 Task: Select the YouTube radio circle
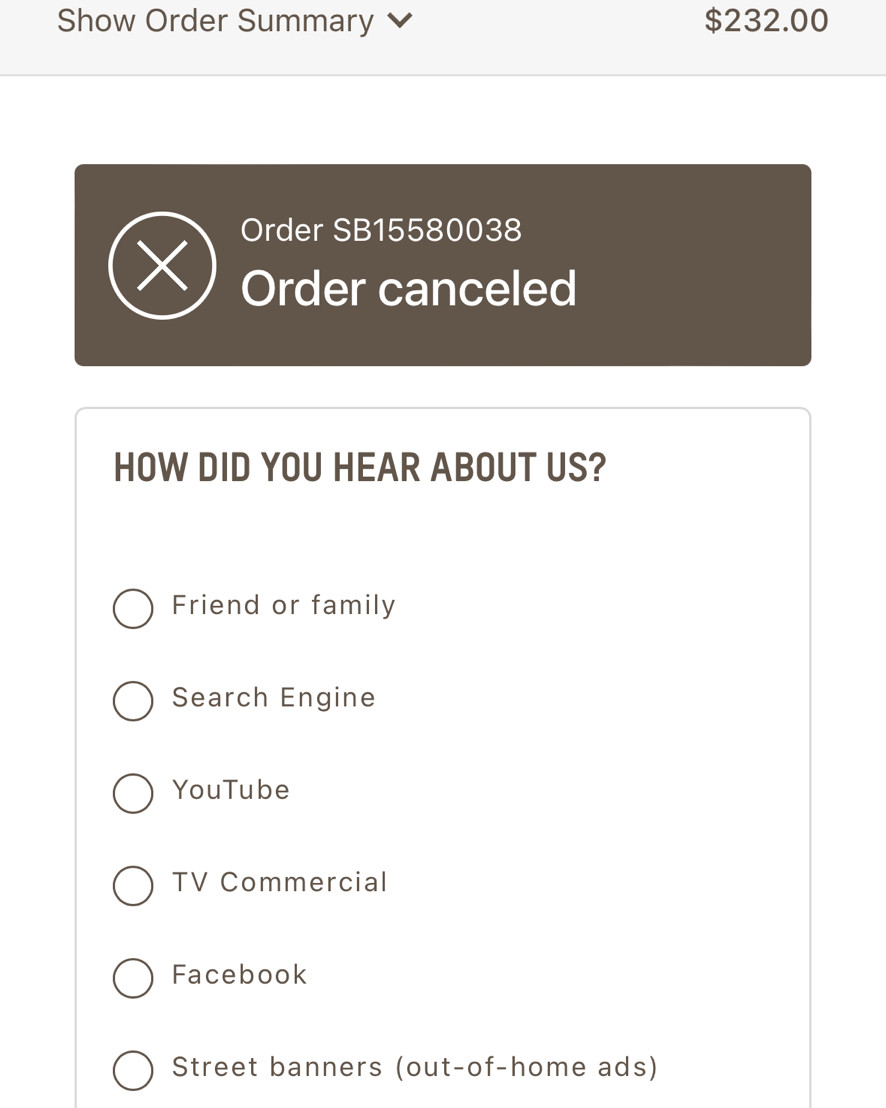pyautogui.click(x=133, y=794)
